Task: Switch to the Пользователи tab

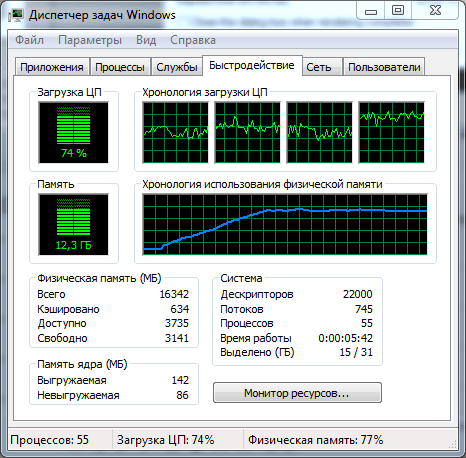Action: tap(384, 67)
